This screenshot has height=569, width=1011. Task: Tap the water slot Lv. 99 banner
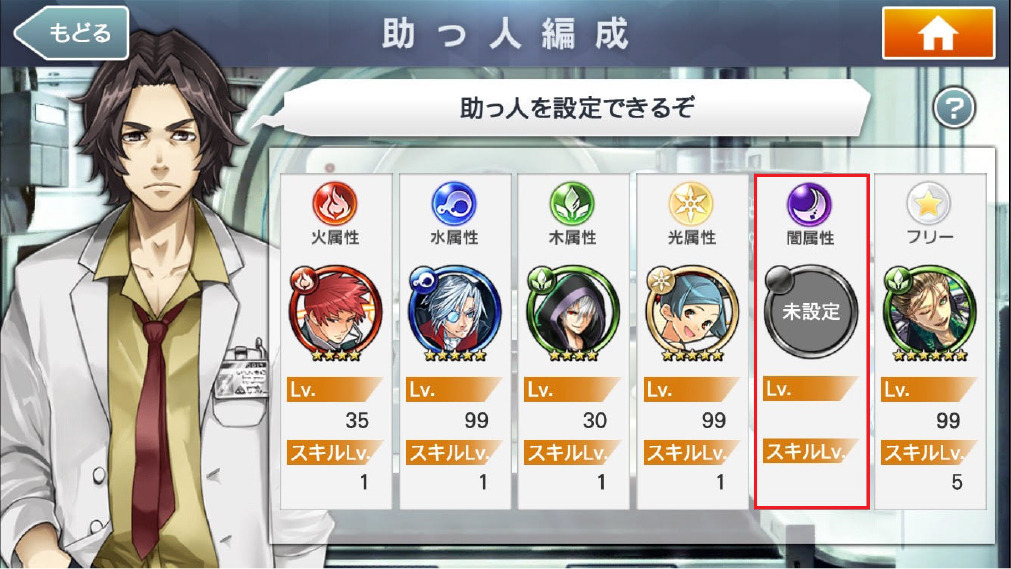pyautogui.click(x=454, y=390)
